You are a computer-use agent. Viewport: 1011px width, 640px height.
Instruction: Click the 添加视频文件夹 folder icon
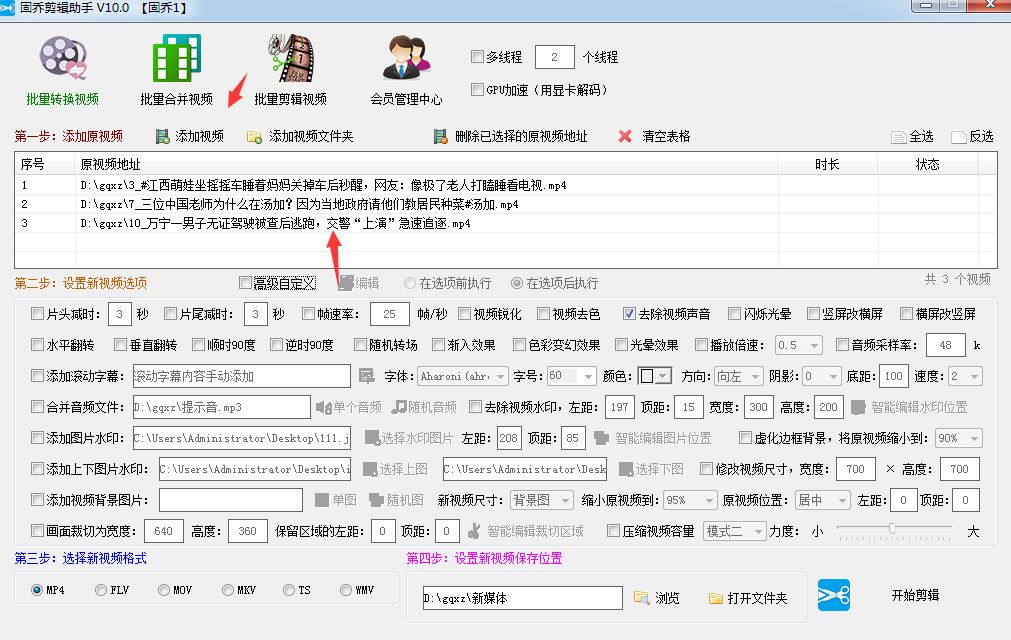tap(255, 137)
